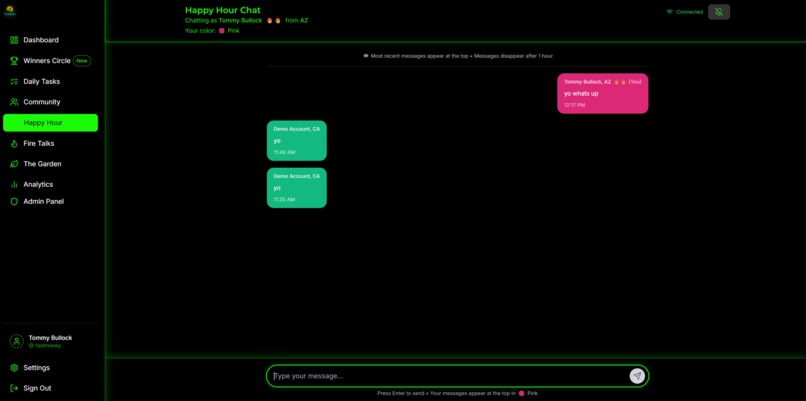Image resolution: width=806 pixels, height=401 pixels.
Task: Click the Fire Talks flame icon
Action: tap(14, 143)
